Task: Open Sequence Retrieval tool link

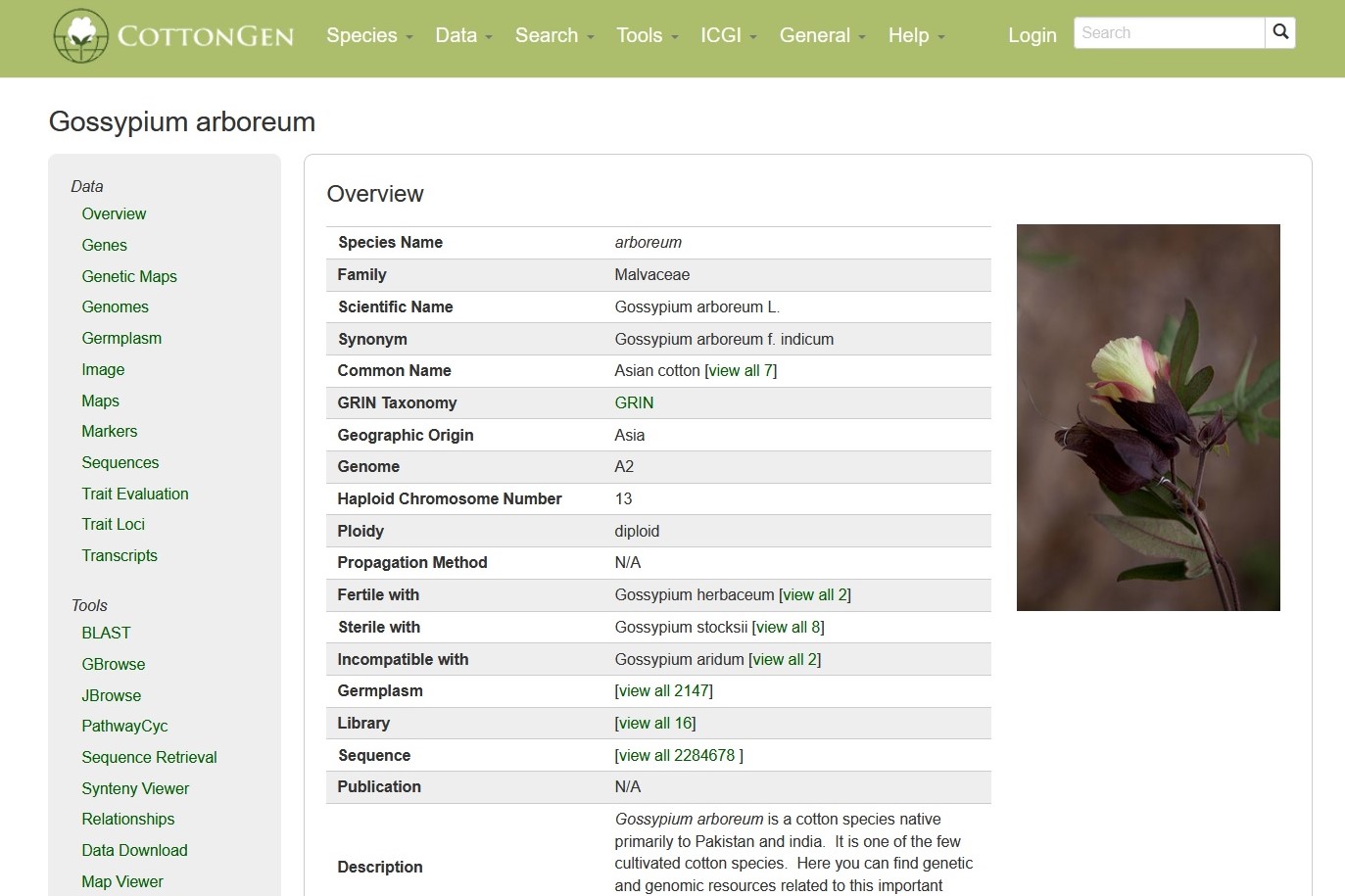Action: (149, 757)
